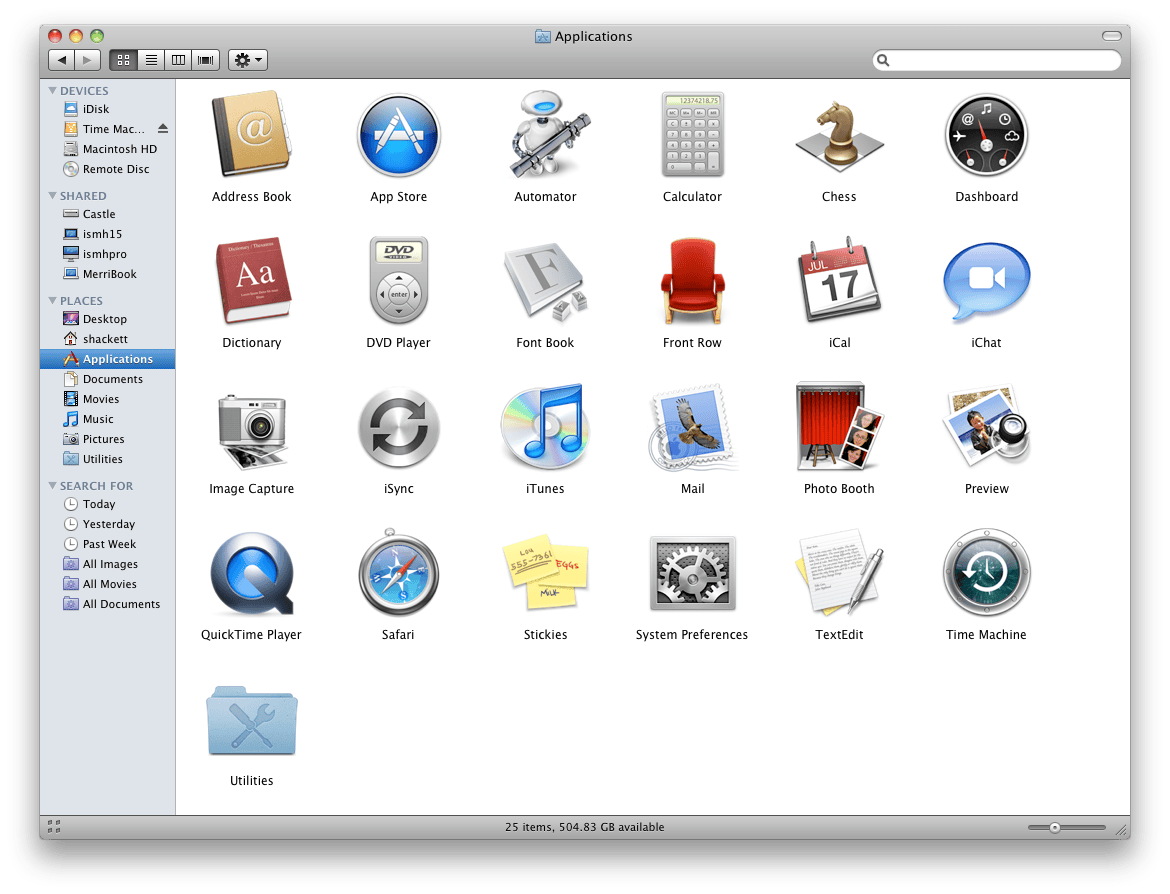Show All Movies search
Image resolution: width=1170 pixels, height=894 pixels.
coord(107,584)
